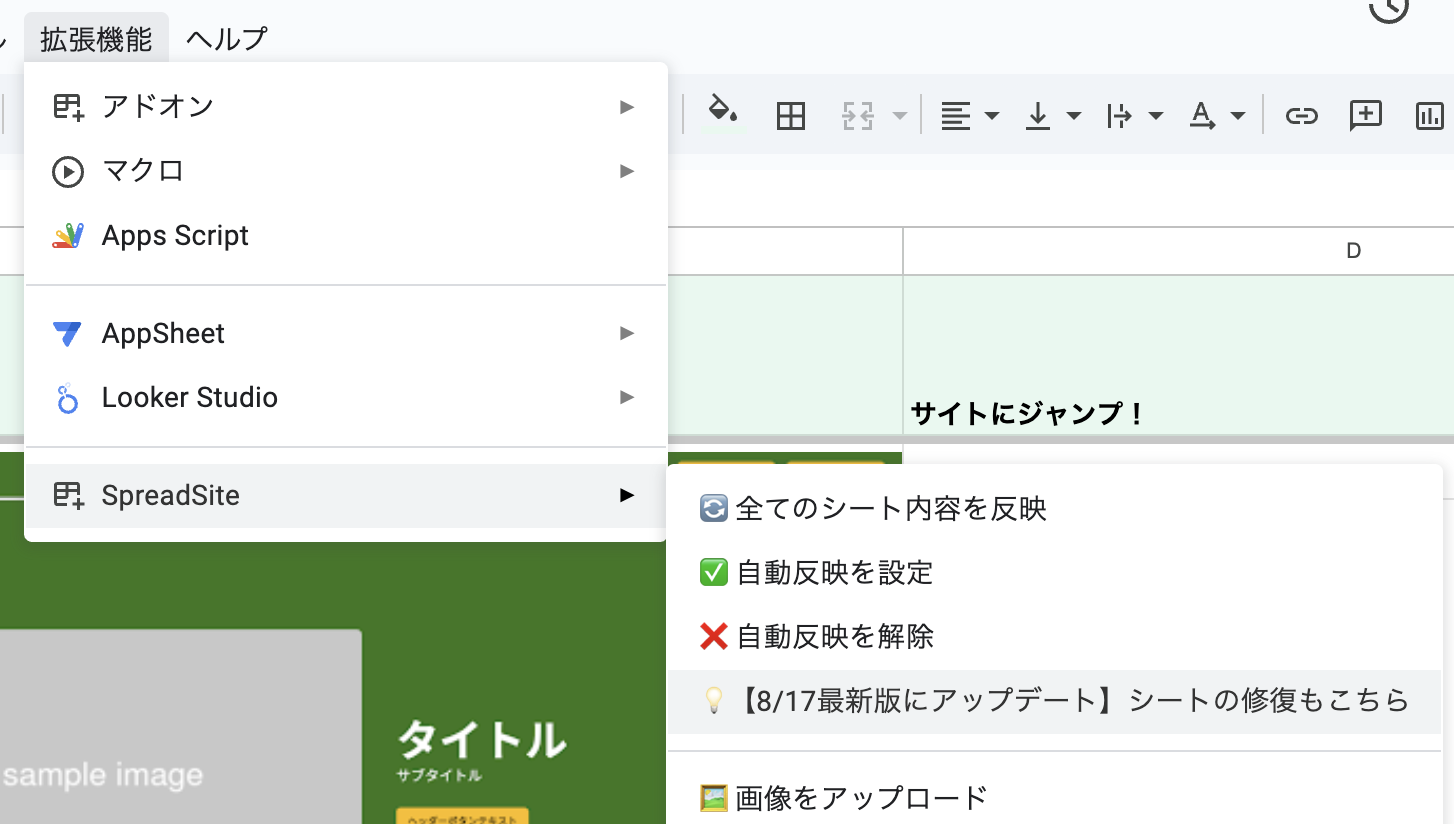Open merge cells dropdown arrow
The image size is (1454, 824).
(900, 116)
